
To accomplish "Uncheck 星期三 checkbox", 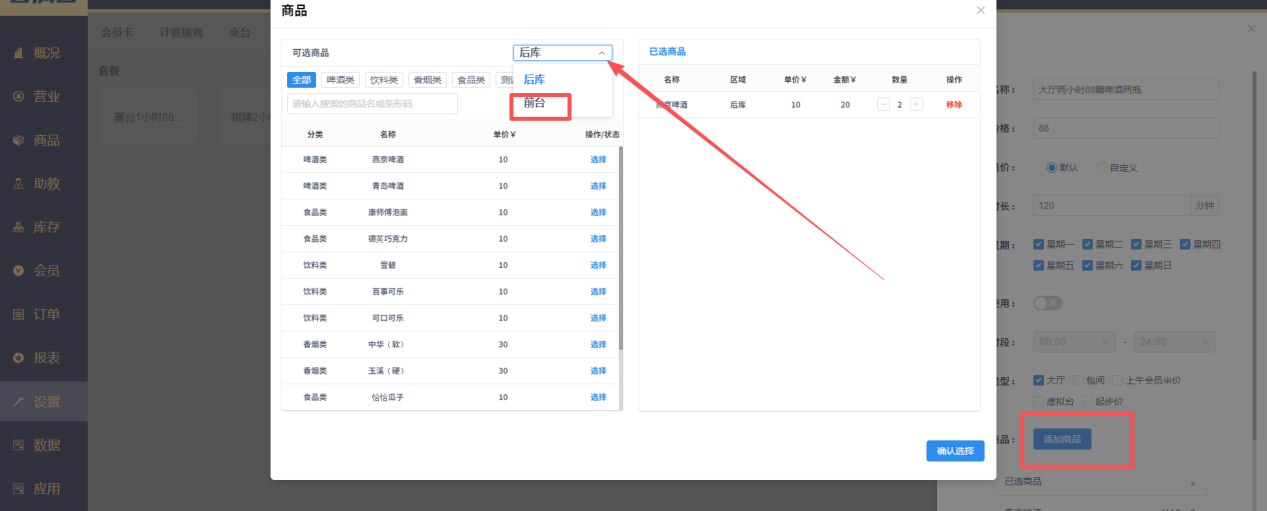I will click(1137, 244).
